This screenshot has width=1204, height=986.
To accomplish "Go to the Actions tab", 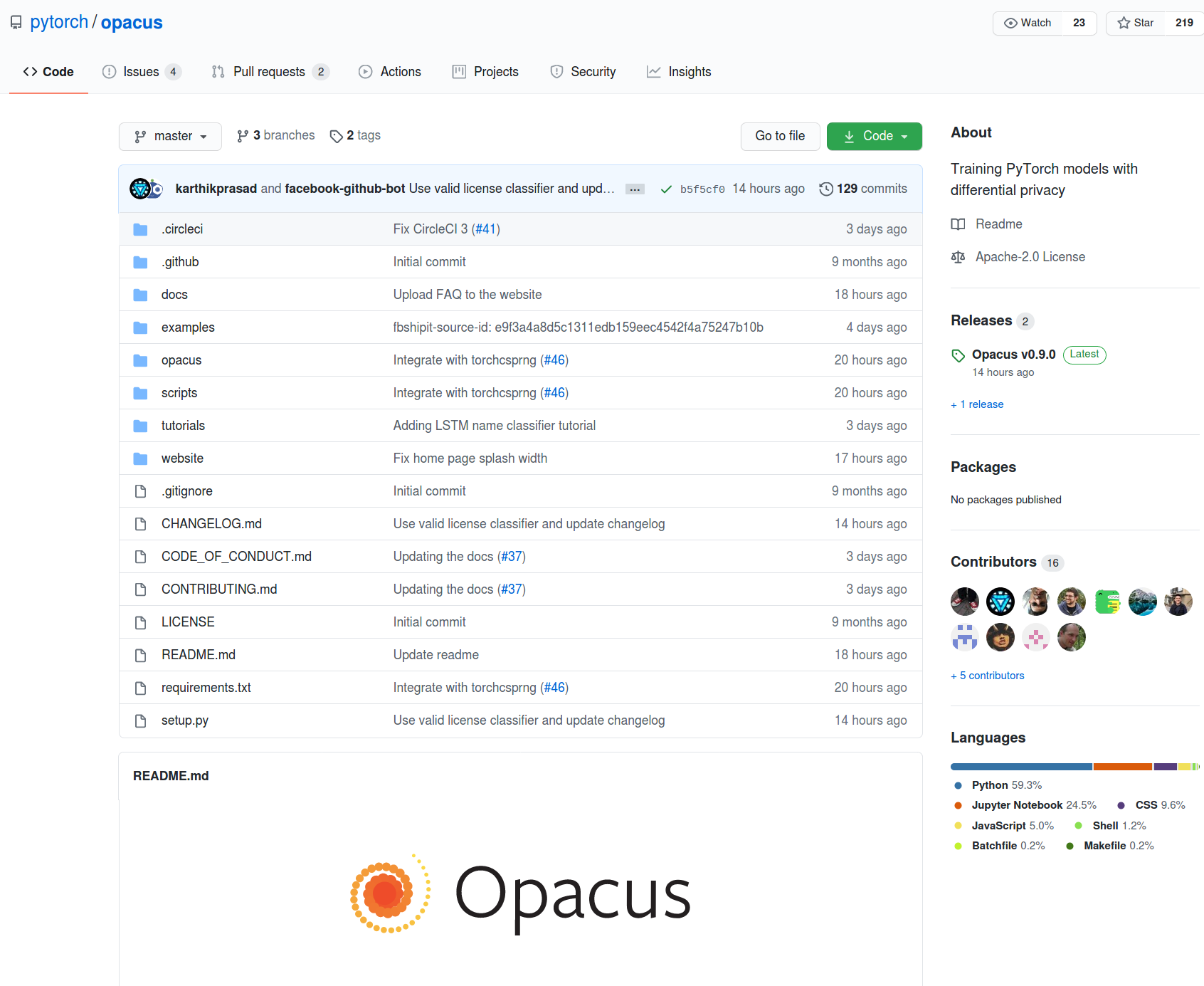I will (390, 72).
